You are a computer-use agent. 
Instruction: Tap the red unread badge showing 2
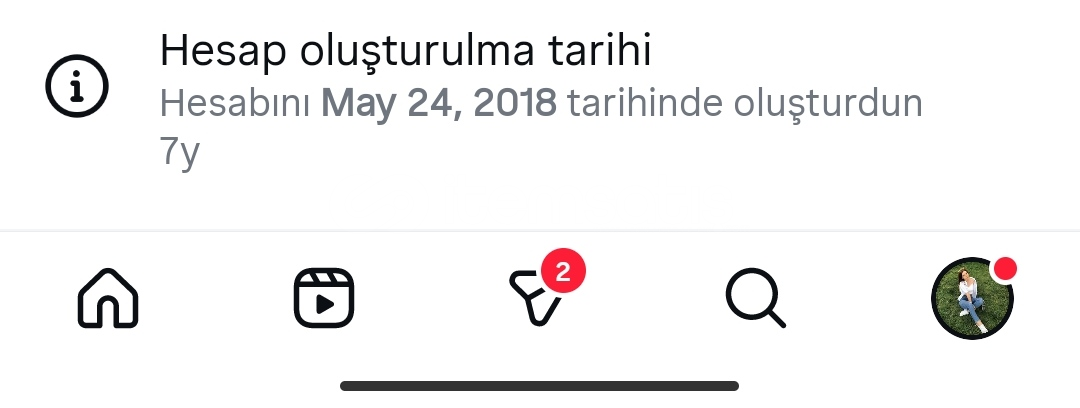563,273
